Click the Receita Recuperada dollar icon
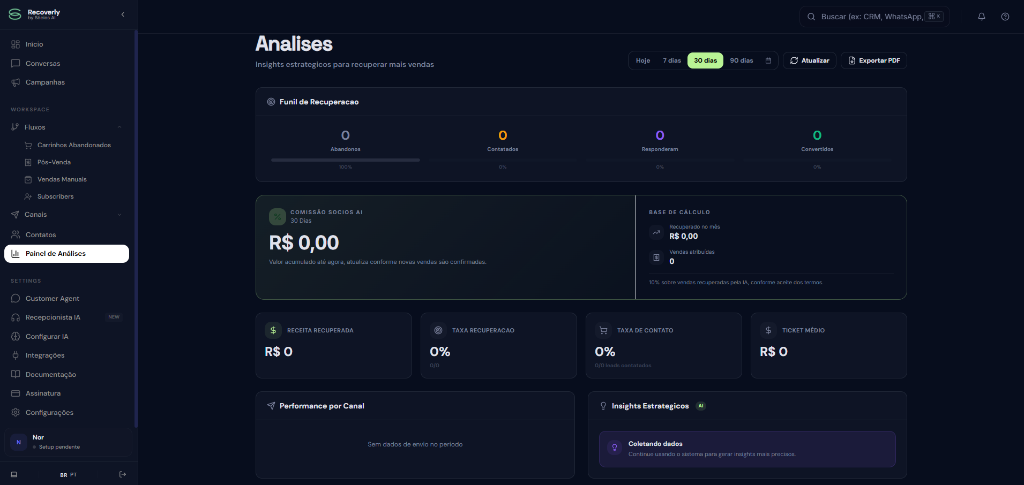 pos(273,330)
